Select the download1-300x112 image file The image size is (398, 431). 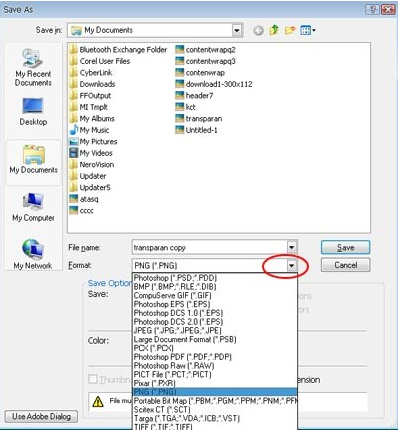coord(214,84)
